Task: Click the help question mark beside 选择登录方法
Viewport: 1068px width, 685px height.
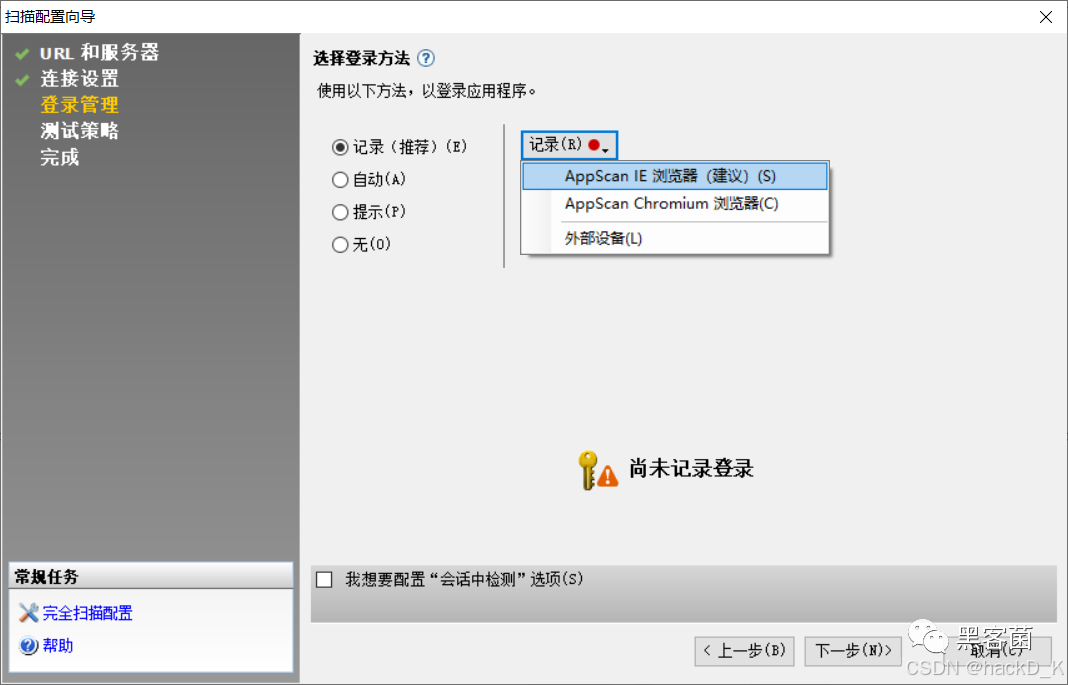Action: 426,59
